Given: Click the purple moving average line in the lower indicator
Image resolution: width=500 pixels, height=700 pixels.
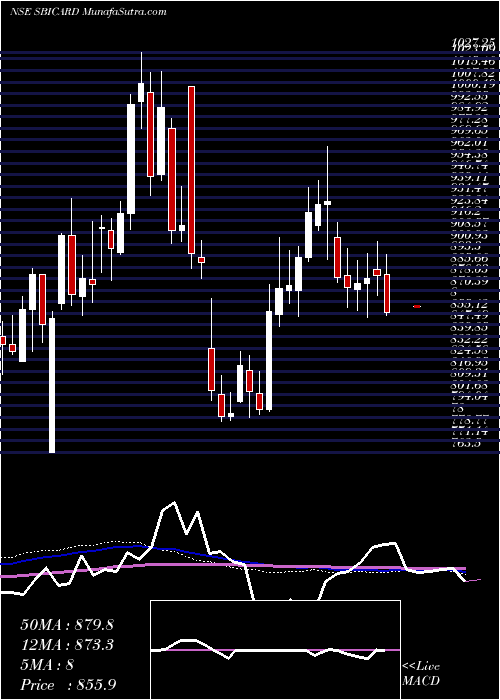Looking at the screenshot, I should 232,566.
